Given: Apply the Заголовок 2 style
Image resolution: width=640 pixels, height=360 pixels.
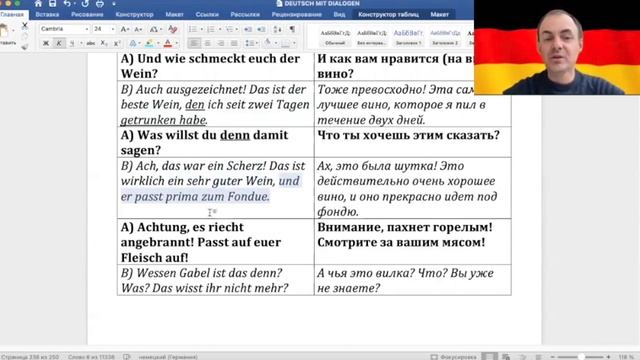Looking at the screenshot, I should pos(445,37).
